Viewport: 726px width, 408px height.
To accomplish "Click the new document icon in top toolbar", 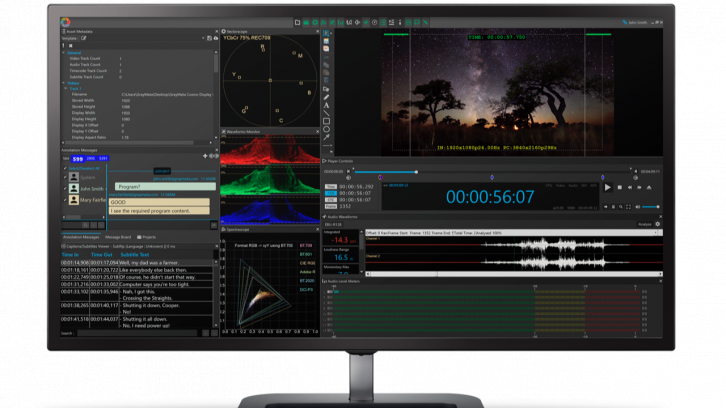I will pyautogui.click(x=297, y=22).
